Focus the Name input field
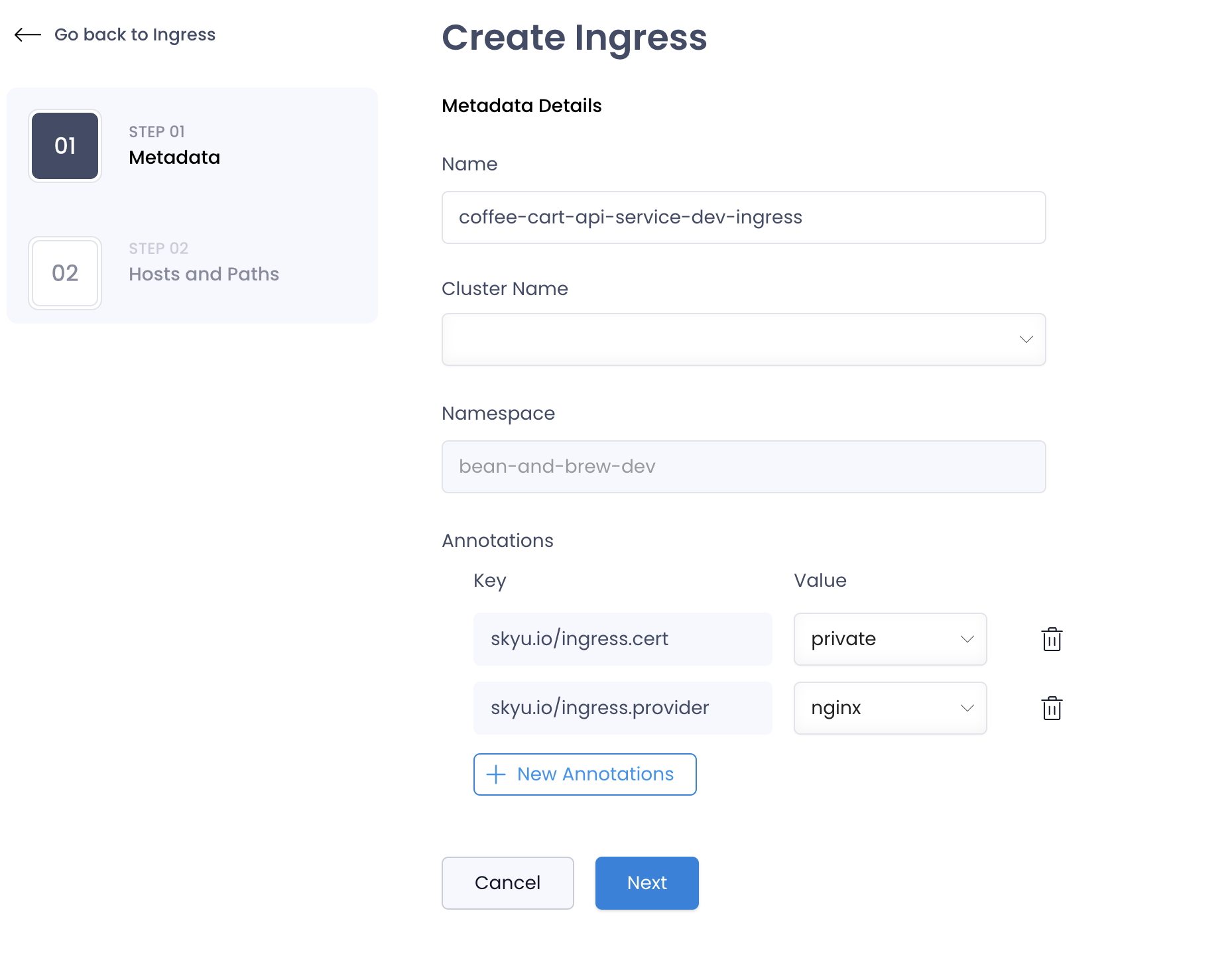Image resolution: width=1232 pixels, height=976 pixels. [743, 217]
